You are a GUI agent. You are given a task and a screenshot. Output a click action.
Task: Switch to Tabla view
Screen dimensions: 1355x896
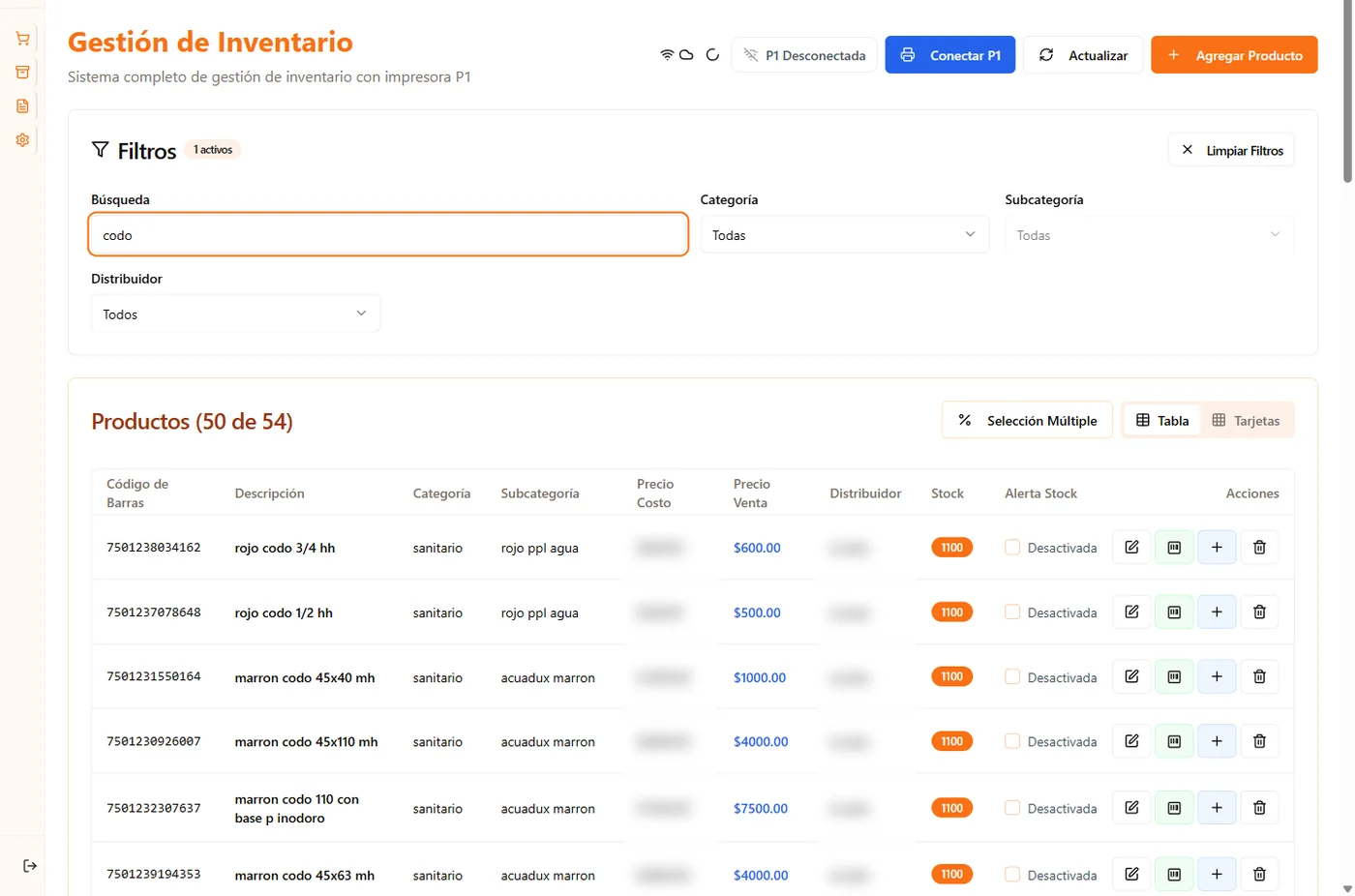[x=1161, y=420]
